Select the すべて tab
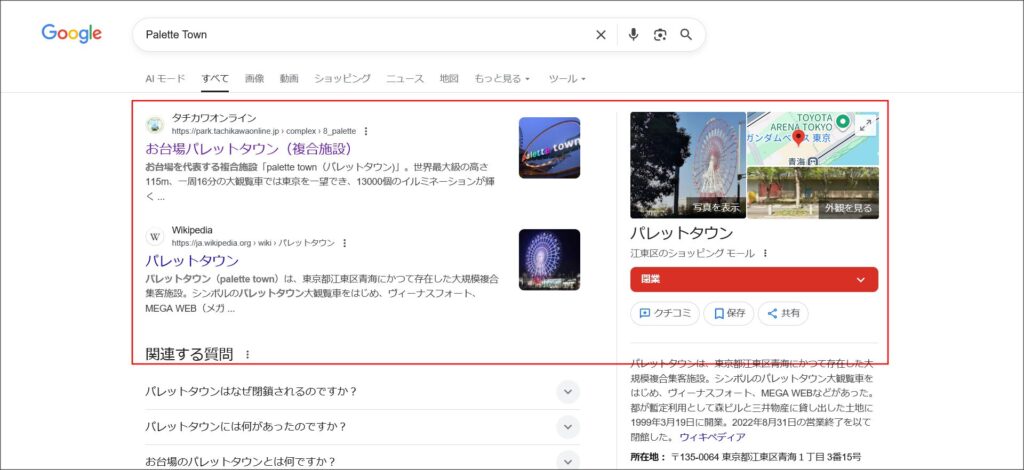Screen dimensions: 1024x470 [215, 78]
